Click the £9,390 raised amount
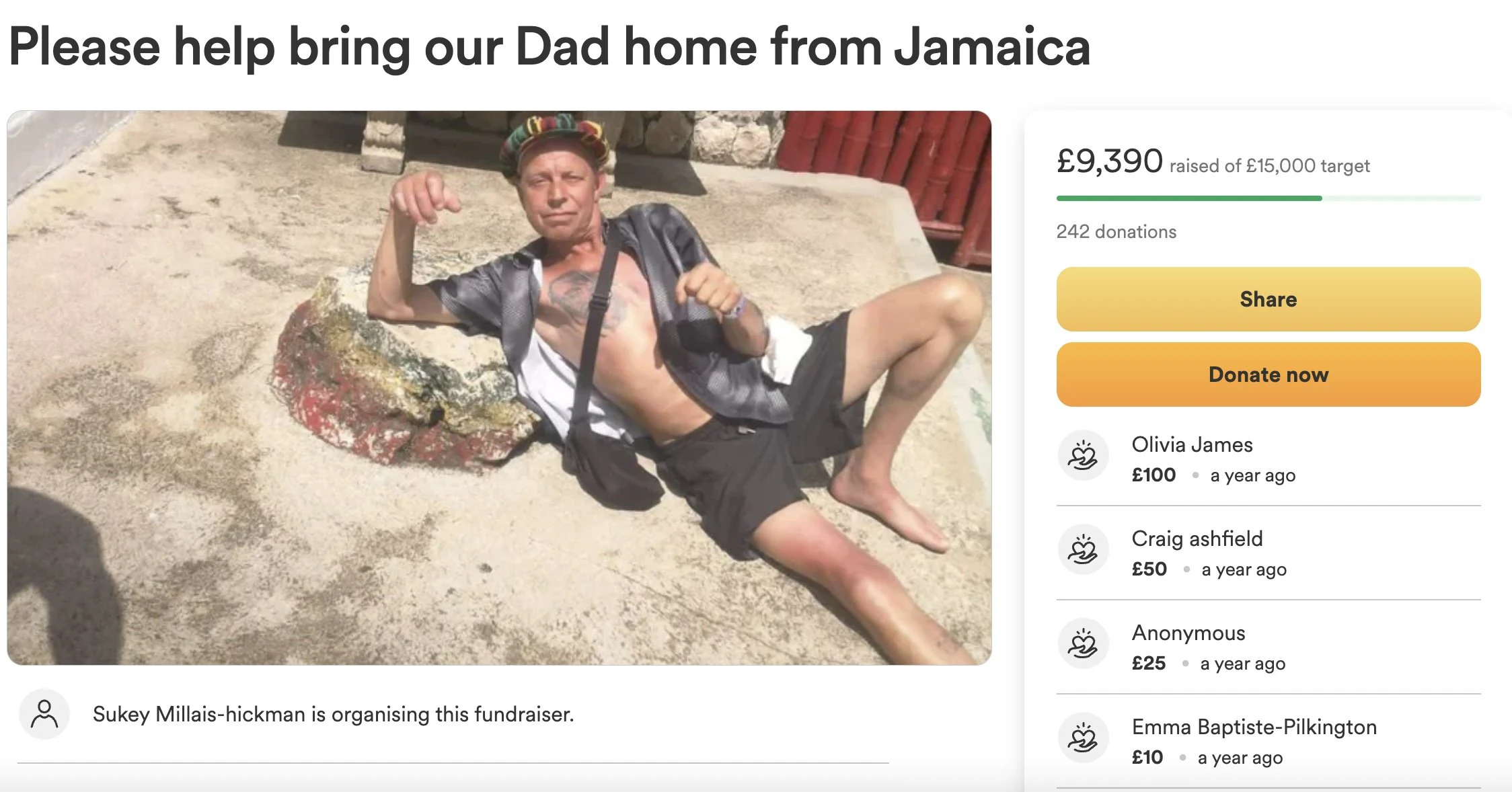The image size is (1512, 792). pyautogui.click(x=1109, y=161)
